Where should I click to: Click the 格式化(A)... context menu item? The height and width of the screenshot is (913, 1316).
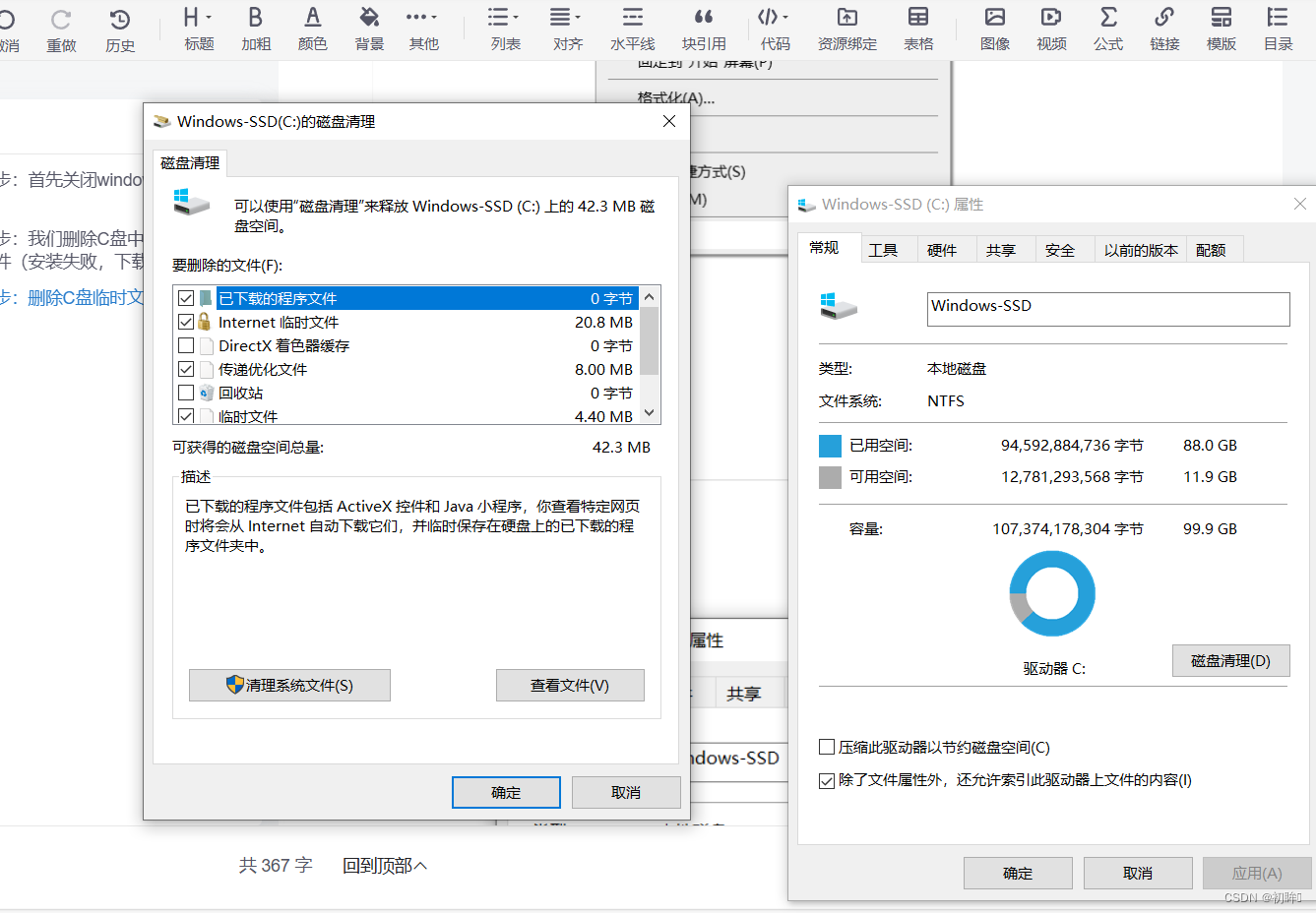point(676,98)
